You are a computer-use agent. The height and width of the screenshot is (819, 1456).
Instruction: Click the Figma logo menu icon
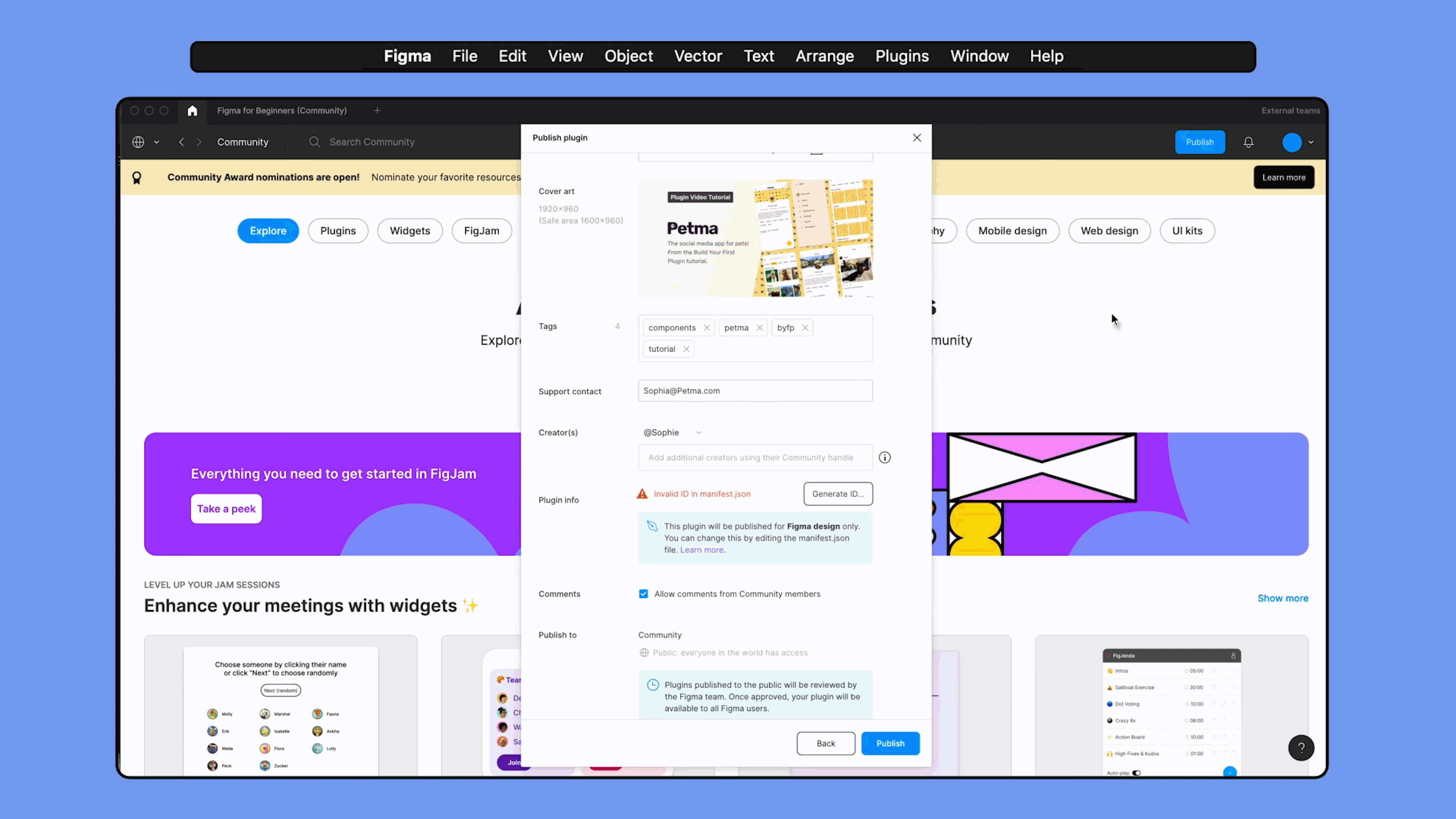coord(407,55)
